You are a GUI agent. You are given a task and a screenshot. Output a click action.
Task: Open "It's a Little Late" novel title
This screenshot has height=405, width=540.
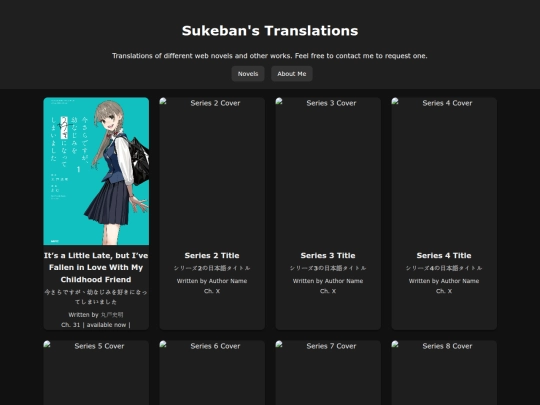tap(96, 268)
